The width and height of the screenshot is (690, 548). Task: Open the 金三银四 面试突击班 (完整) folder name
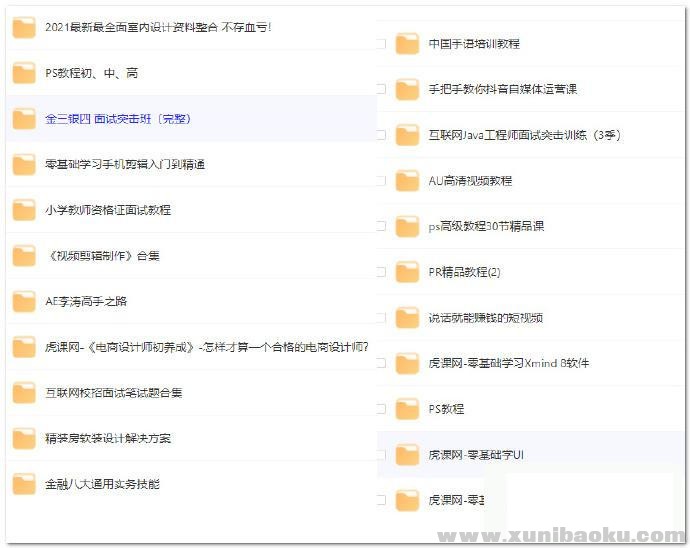pos(117,119)
